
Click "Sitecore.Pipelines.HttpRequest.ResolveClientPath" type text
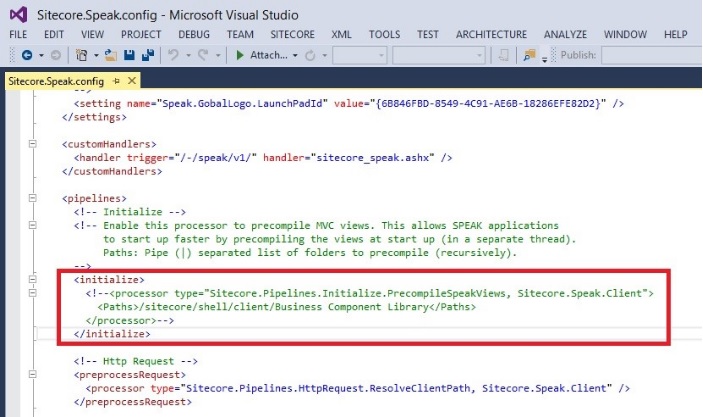[x=328, y=388]
